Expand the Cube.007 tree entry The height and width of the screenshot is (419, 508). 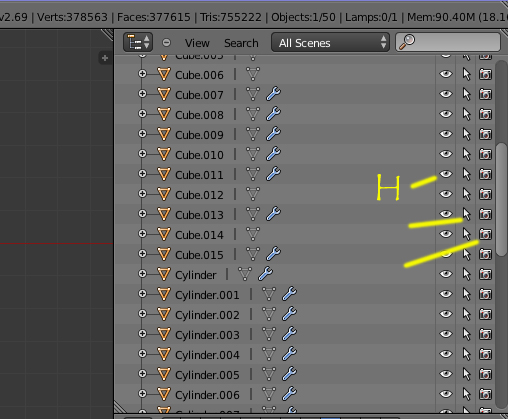point(142,94)
